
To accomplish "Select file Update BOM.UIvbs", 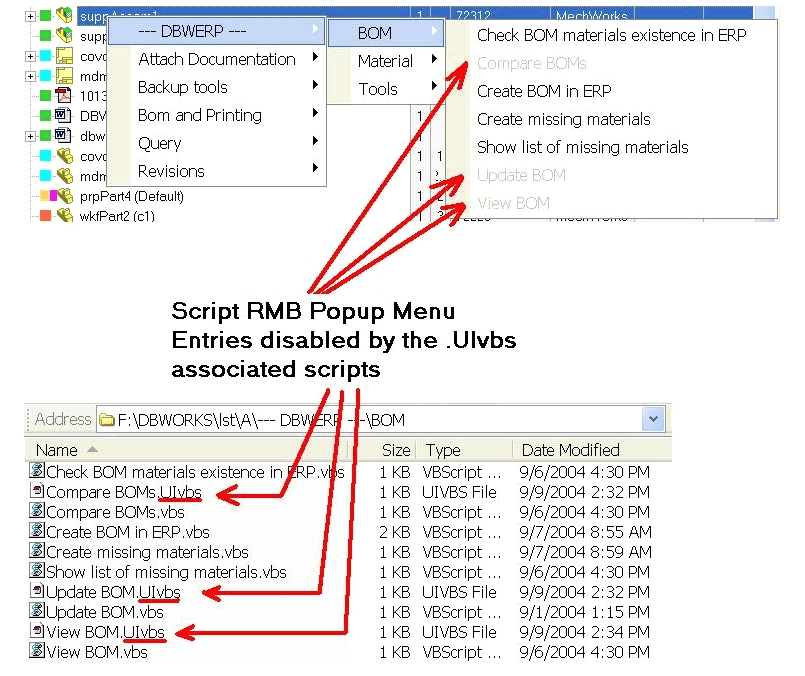I will (x=113, y=592).
